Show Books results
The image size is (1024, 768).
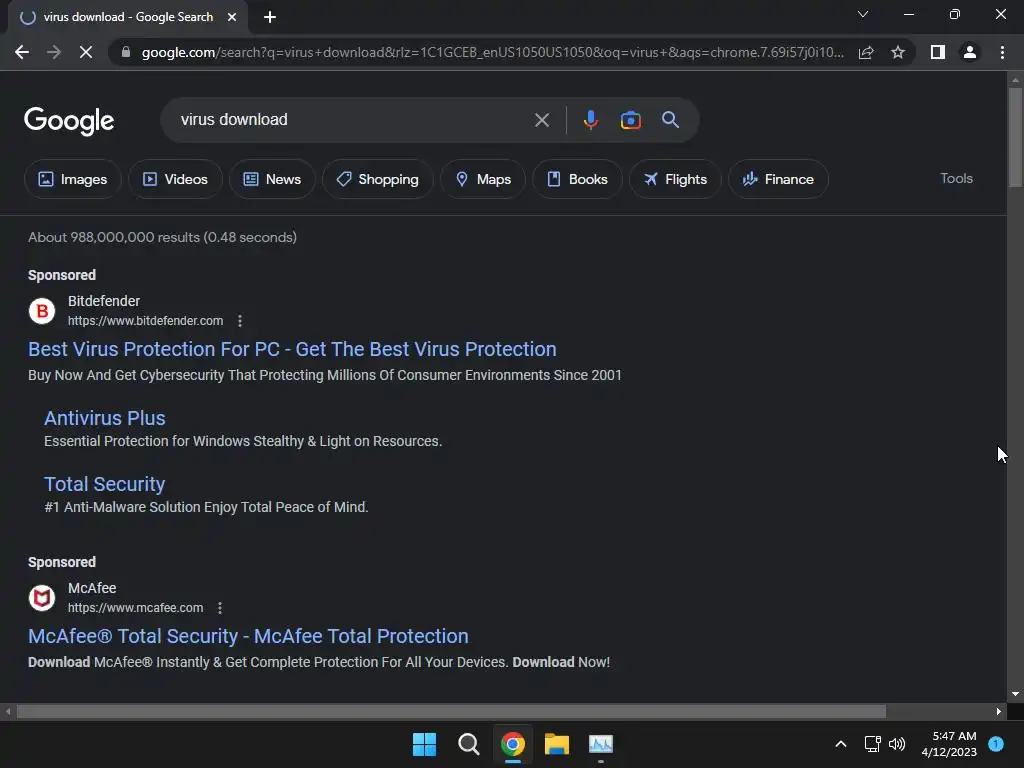coord(577,179)
